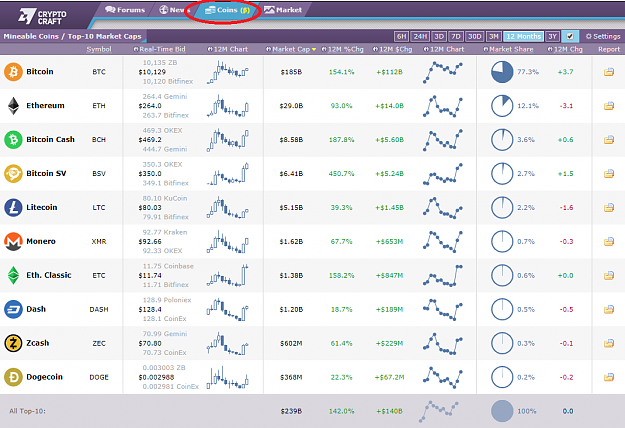Screen dimensions: 625x428
Task: Switch to the 7D time range
Action: (456, 36)
